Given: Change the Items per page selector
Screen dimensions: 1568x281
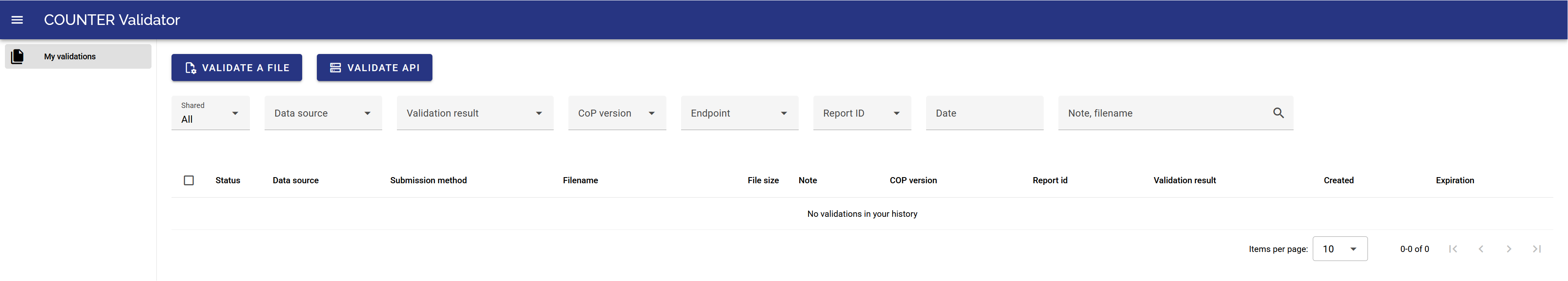Looking at the screenshot, I should pos(1339,249).
